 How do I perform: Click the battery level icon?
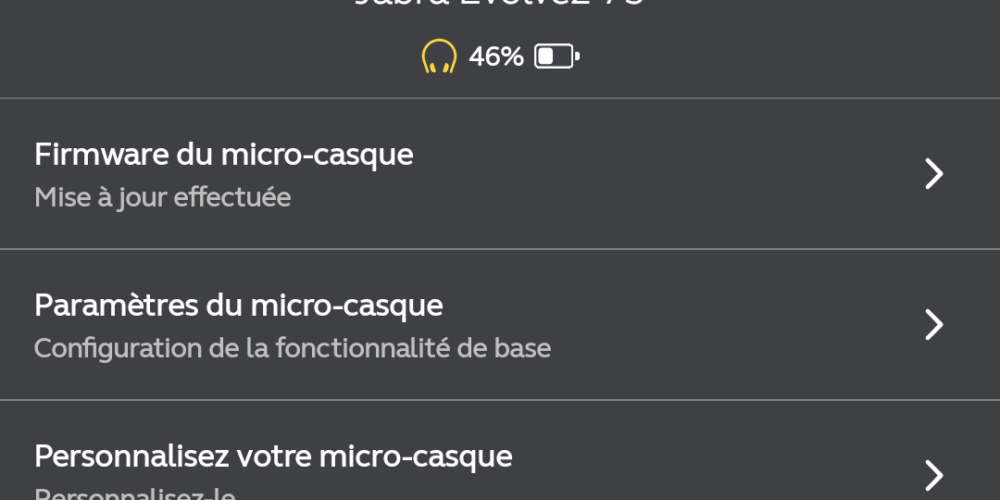coord(557,56)
